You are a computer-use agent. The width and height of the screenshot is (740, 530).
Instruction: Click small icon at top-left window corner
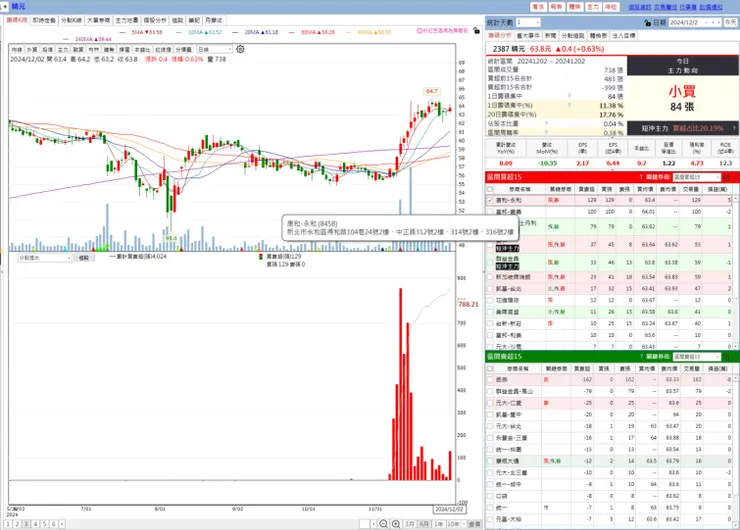[4, 7]
